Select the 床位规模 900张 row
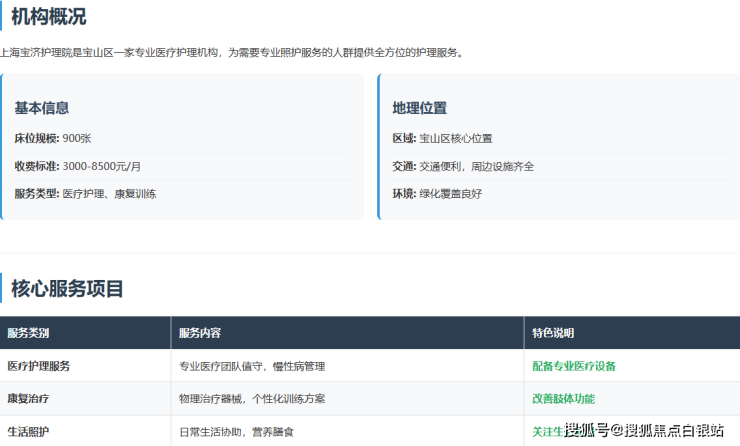This screenshot has width=740, height=446. [x=52, y=138]
